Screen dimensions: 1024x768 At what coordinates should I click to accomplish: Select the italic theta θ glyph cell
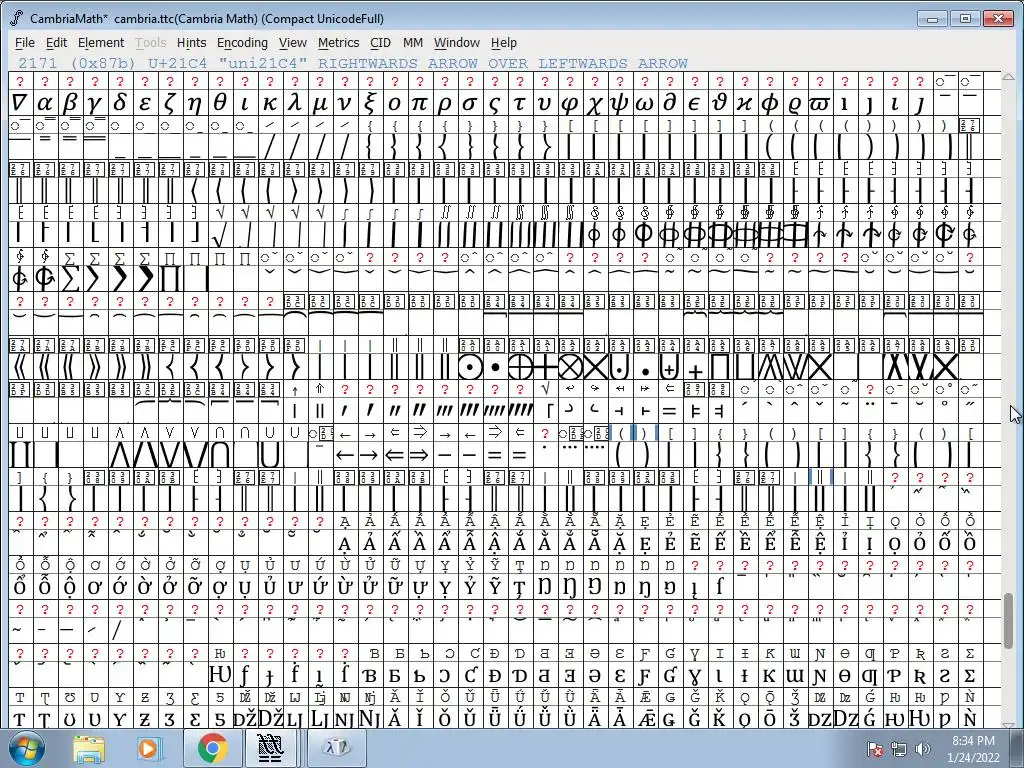coord(220,103)
